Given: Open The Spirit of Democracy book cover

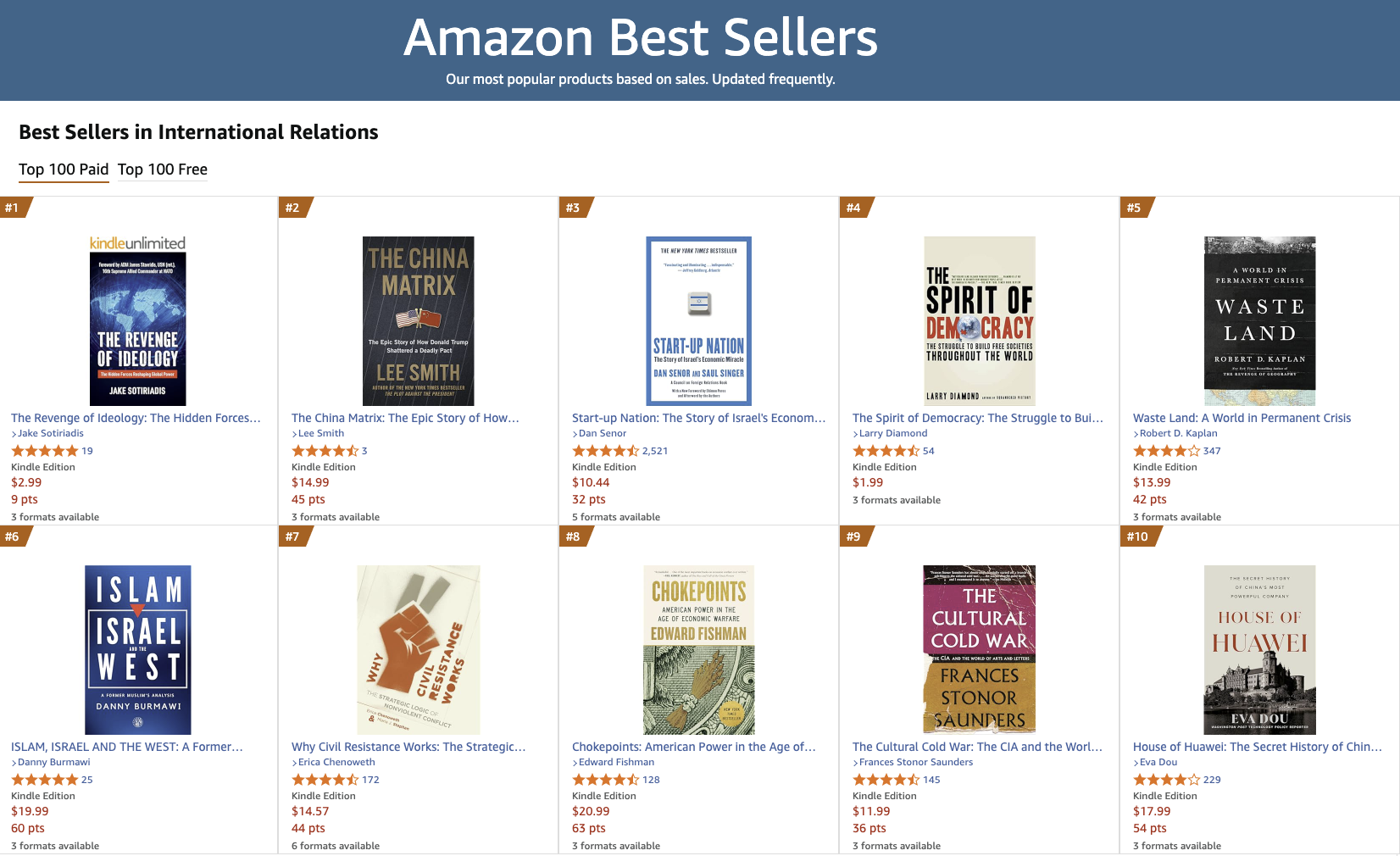Looking at the screenshot, I should pos(980,321).
